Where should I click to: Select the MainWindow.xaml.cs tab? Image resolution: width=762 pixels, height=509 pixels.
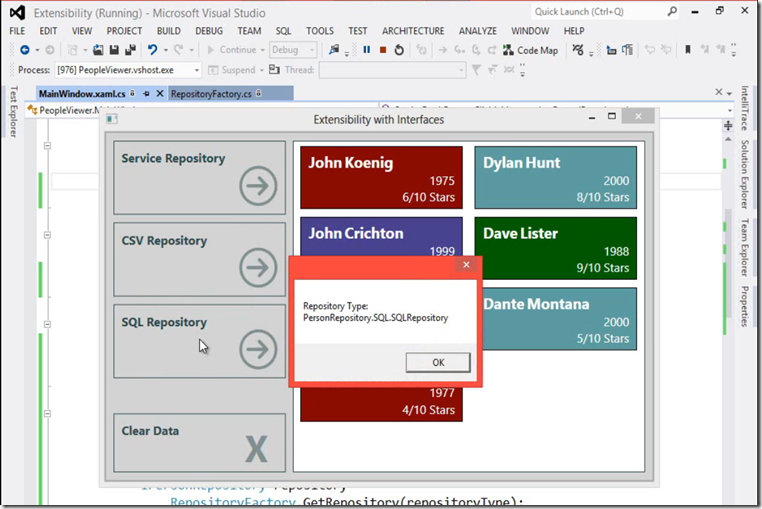(x=82, y=94)
